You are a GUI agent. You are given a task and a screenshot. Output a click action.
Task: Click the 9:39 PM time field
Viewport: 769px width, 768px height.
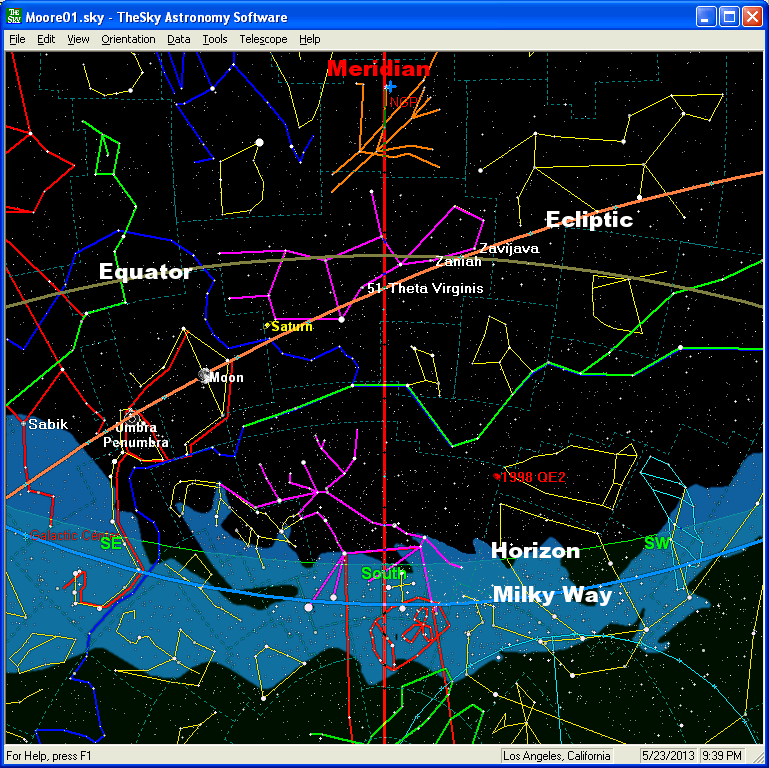(721, 756)
